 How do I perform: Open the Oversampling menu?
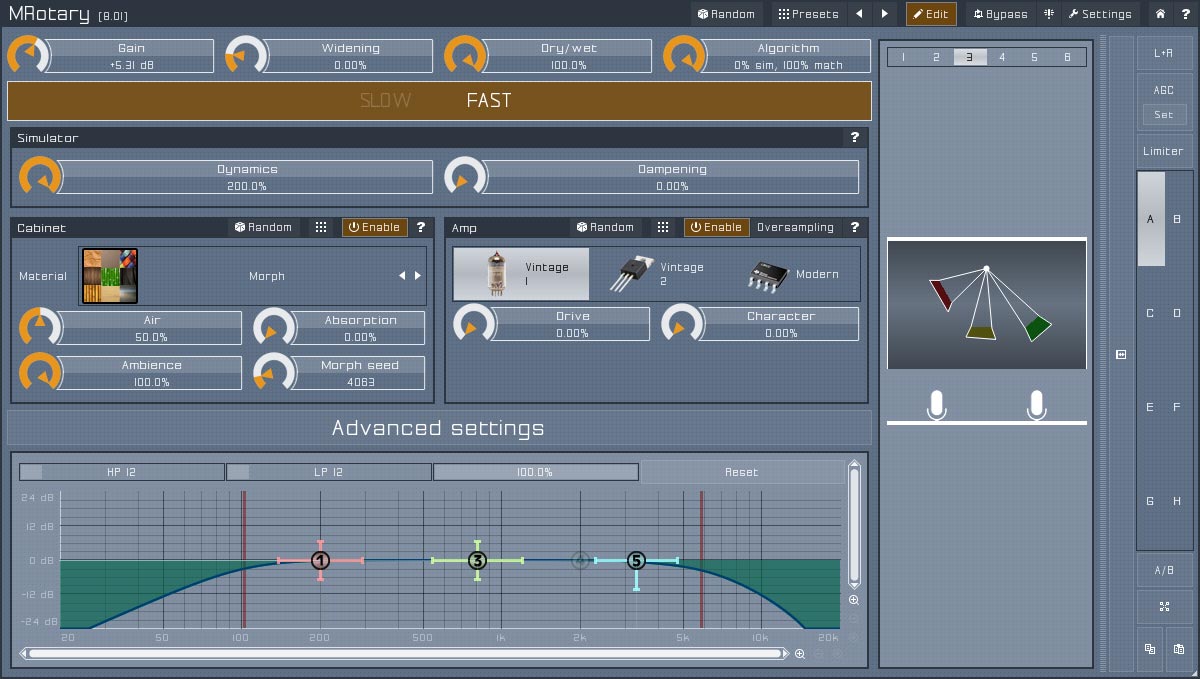(x=795, y=227)
